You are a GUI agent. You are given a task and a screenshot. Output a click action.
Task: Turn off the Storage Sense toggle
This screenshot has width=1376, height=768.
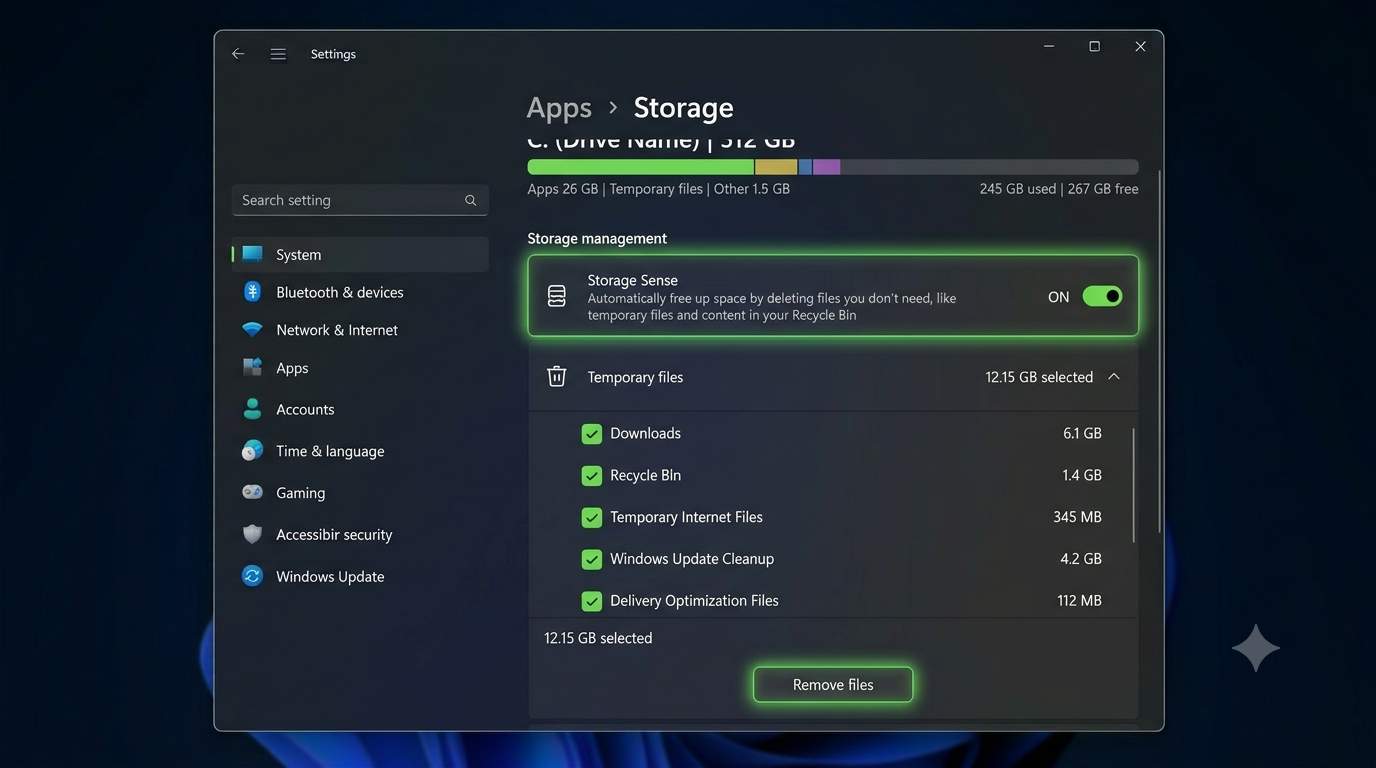pyautogui.click(x=1102, y=297)
